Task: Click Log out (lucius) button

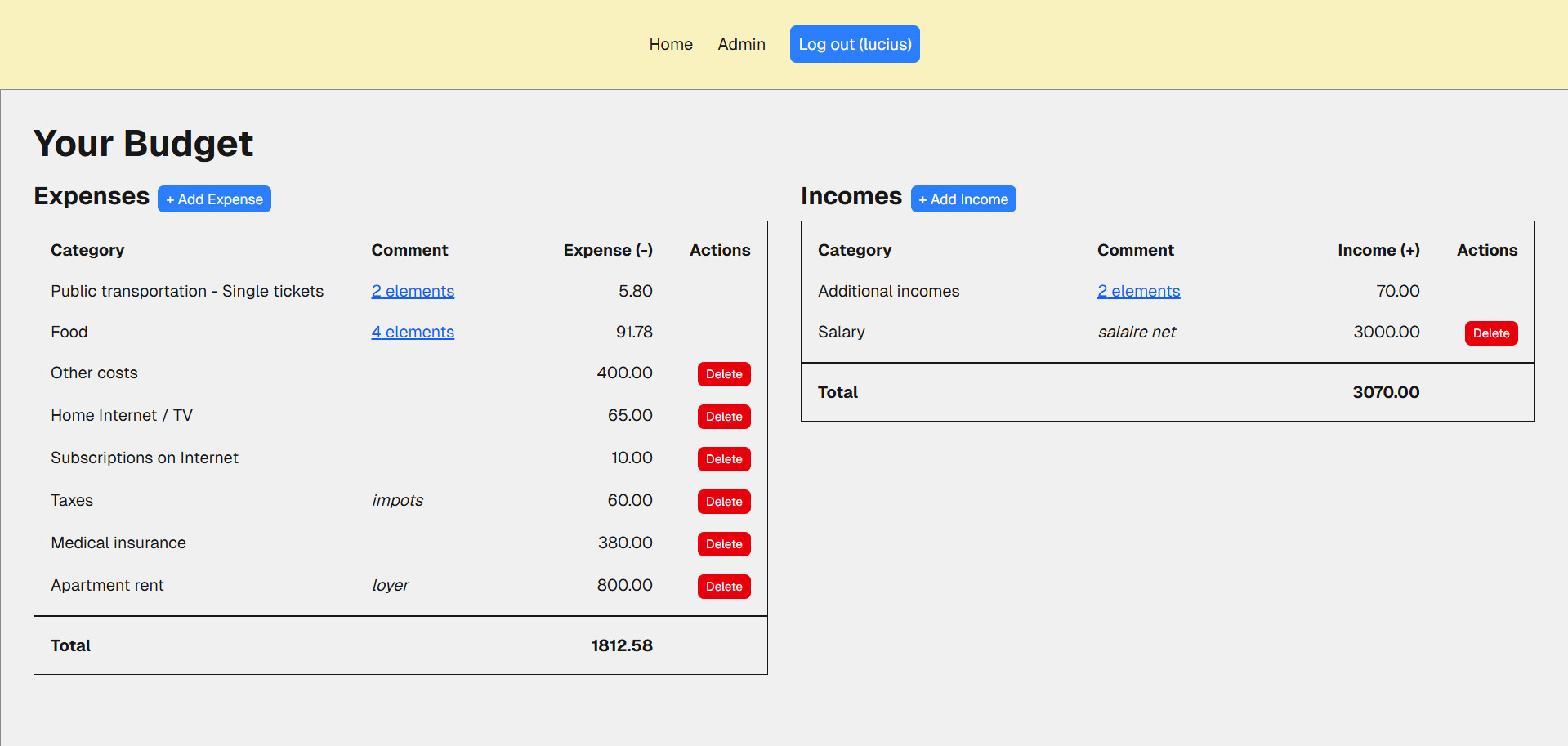Action: [x=854, y=44]
